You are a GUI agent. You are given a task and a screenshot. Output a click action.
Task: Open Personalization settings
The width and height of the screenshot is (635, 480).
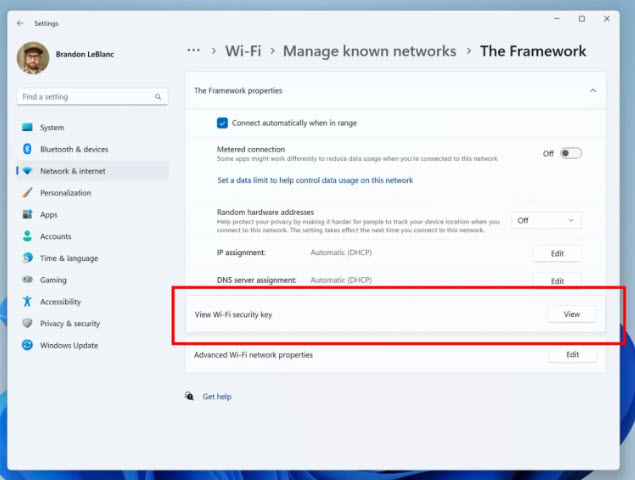click(92, 193)
